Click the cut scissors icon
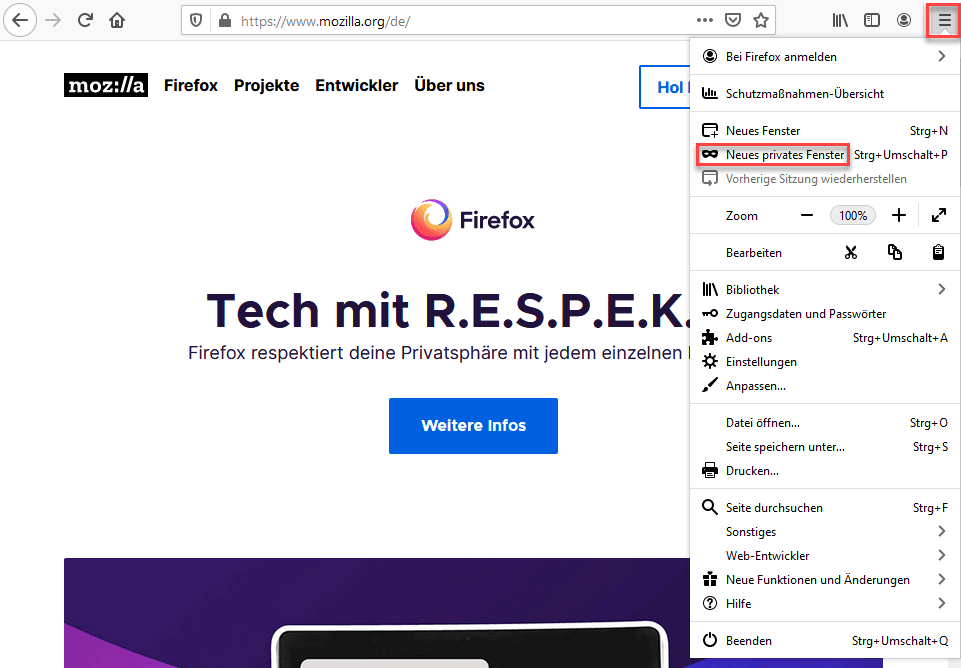 pyautogui.click(x=850, y=253)
